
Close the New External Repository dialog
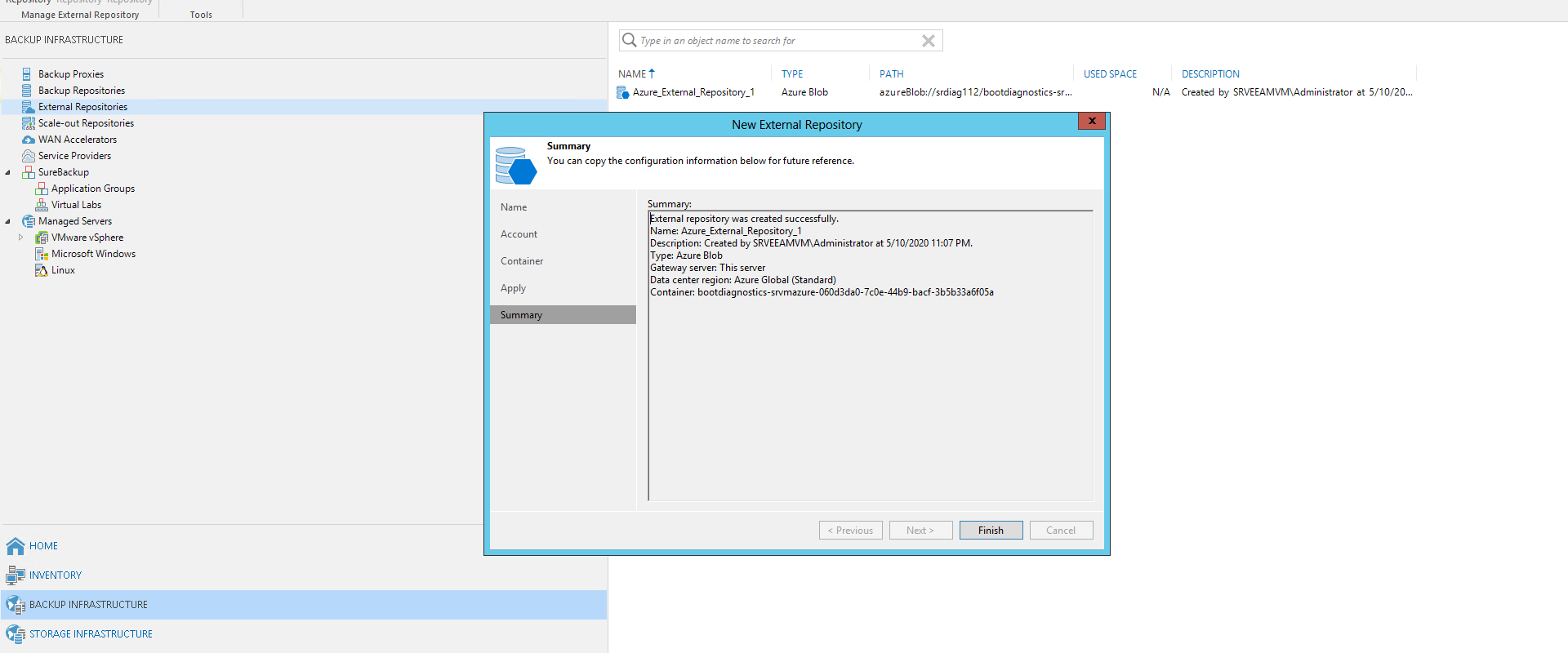pyautogui.click(x=1092, y=121)
